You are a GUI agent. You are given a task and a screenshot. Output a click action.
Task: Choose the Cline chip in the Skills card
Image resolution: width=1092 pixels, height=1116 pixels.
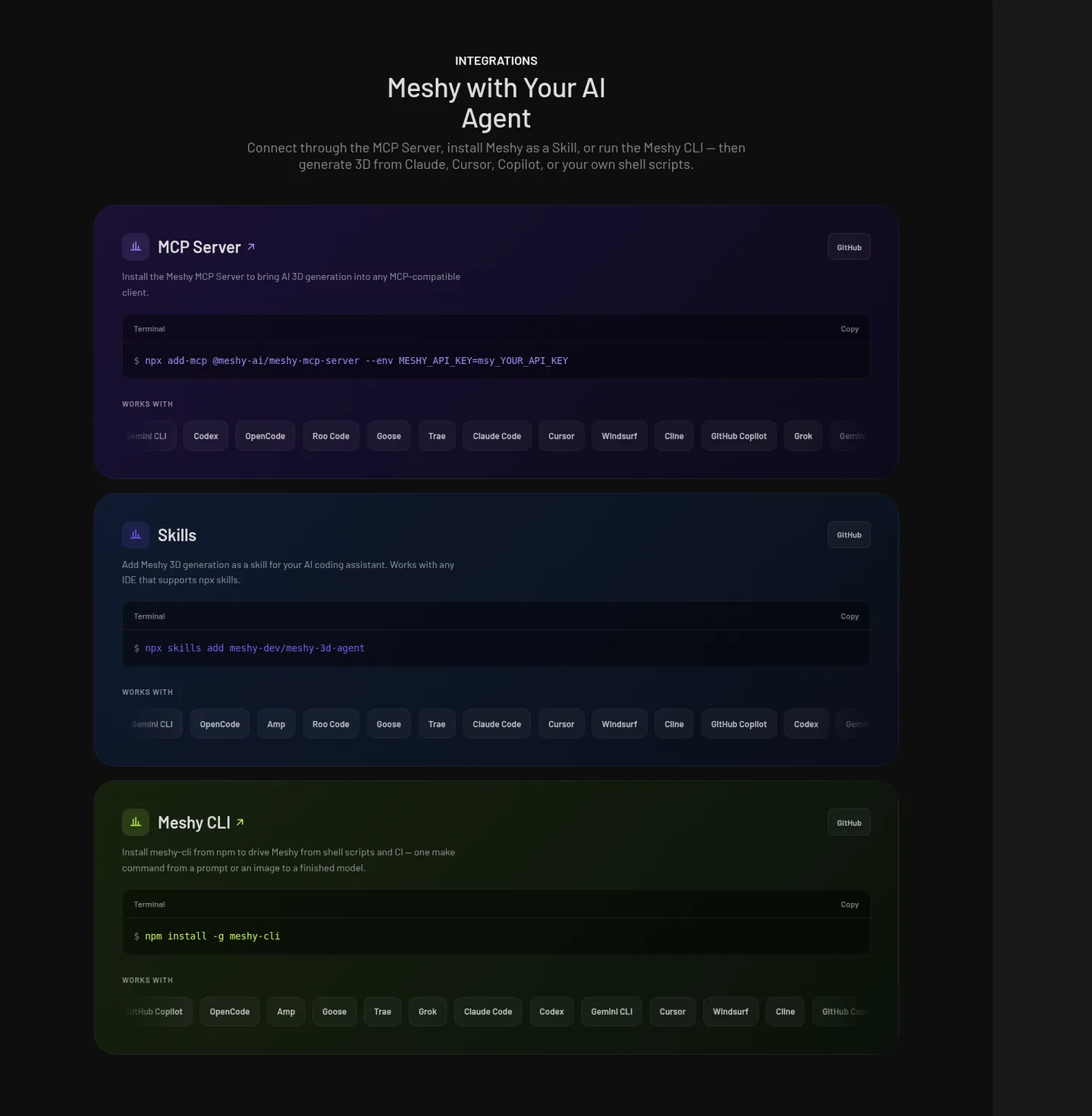674,724
